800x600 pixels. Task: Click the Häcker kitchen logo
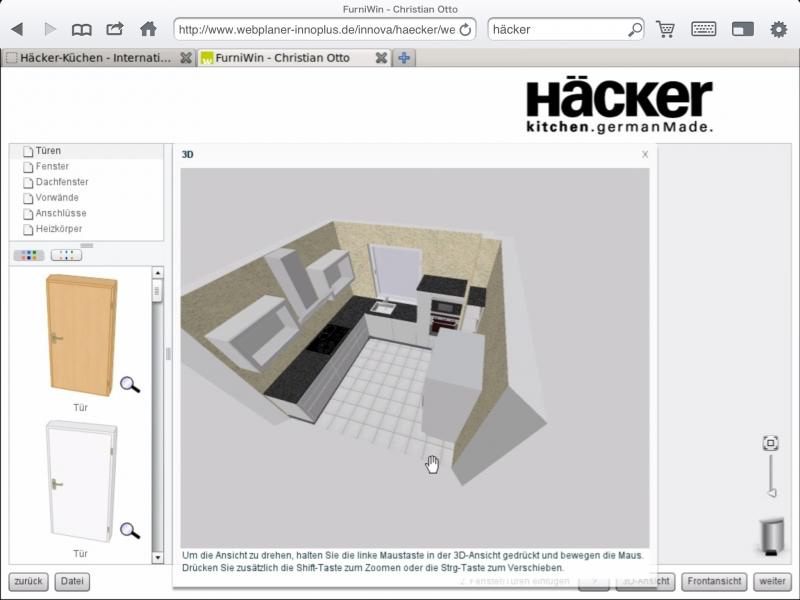pos(619,106)
